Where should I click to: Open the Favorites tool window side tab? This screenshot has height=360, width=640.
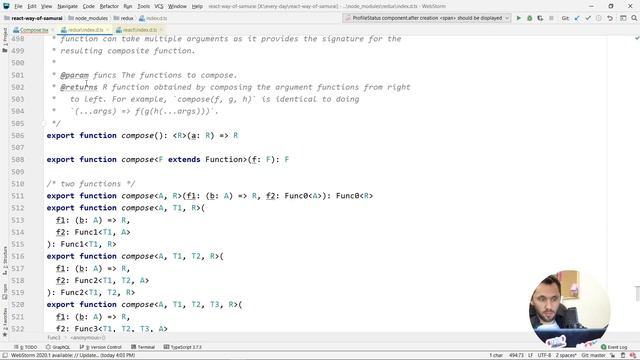[5, 322]
